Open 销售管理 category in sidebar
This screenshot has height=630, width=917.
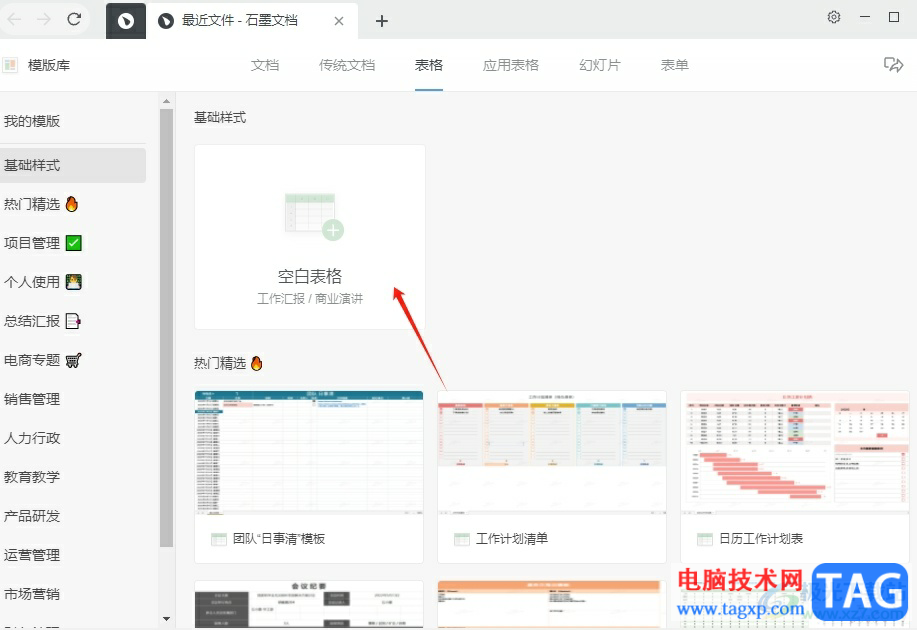point(32,399)
